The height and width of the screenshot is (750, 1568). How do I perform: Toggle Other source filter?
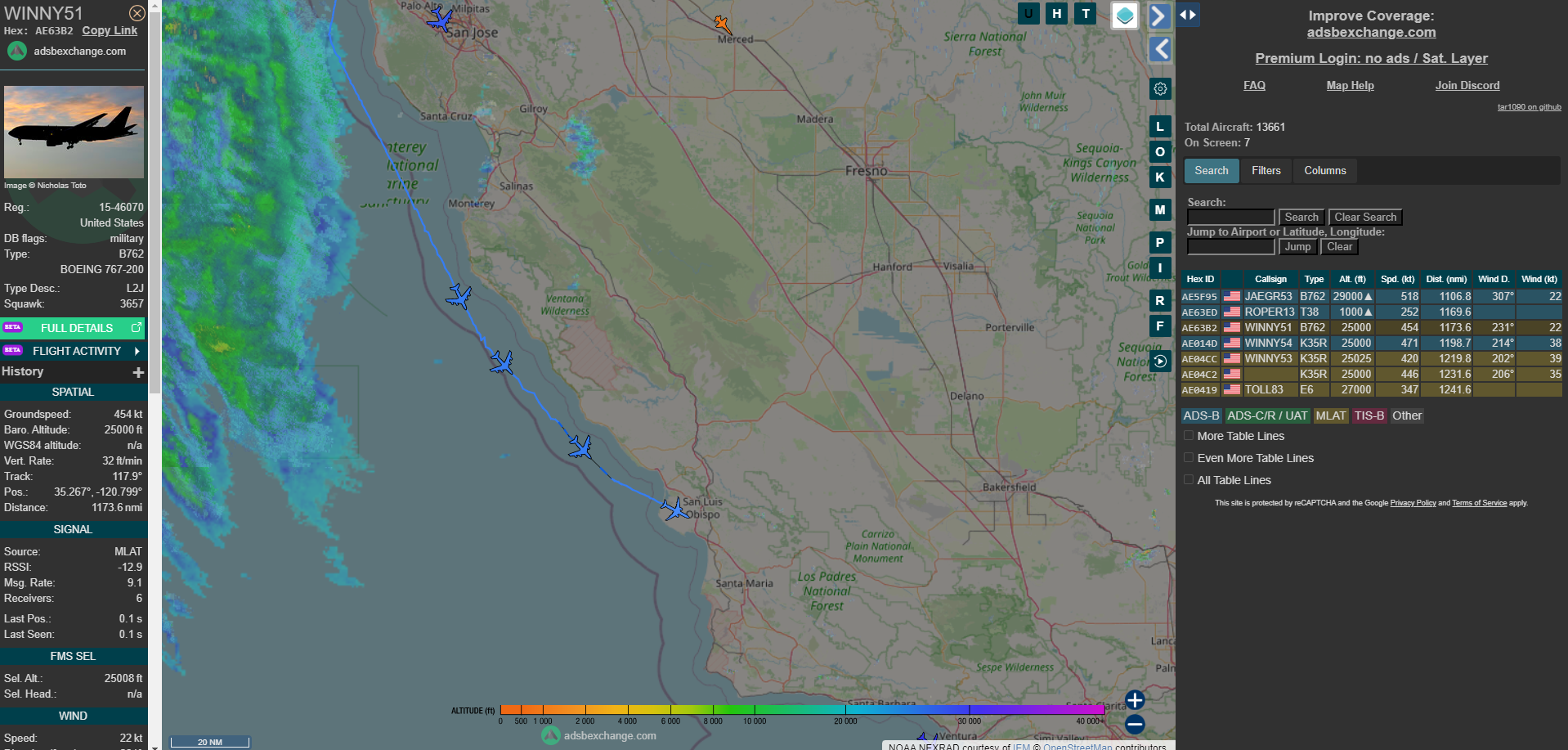(1407, 415)
